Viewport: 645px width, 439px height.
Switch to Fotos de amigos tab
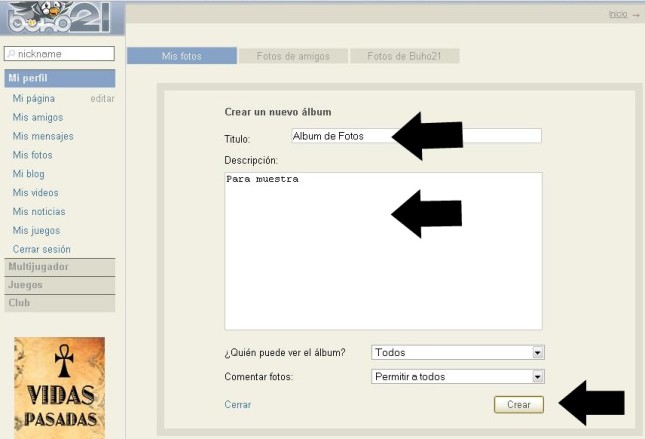tap(292, 56)
